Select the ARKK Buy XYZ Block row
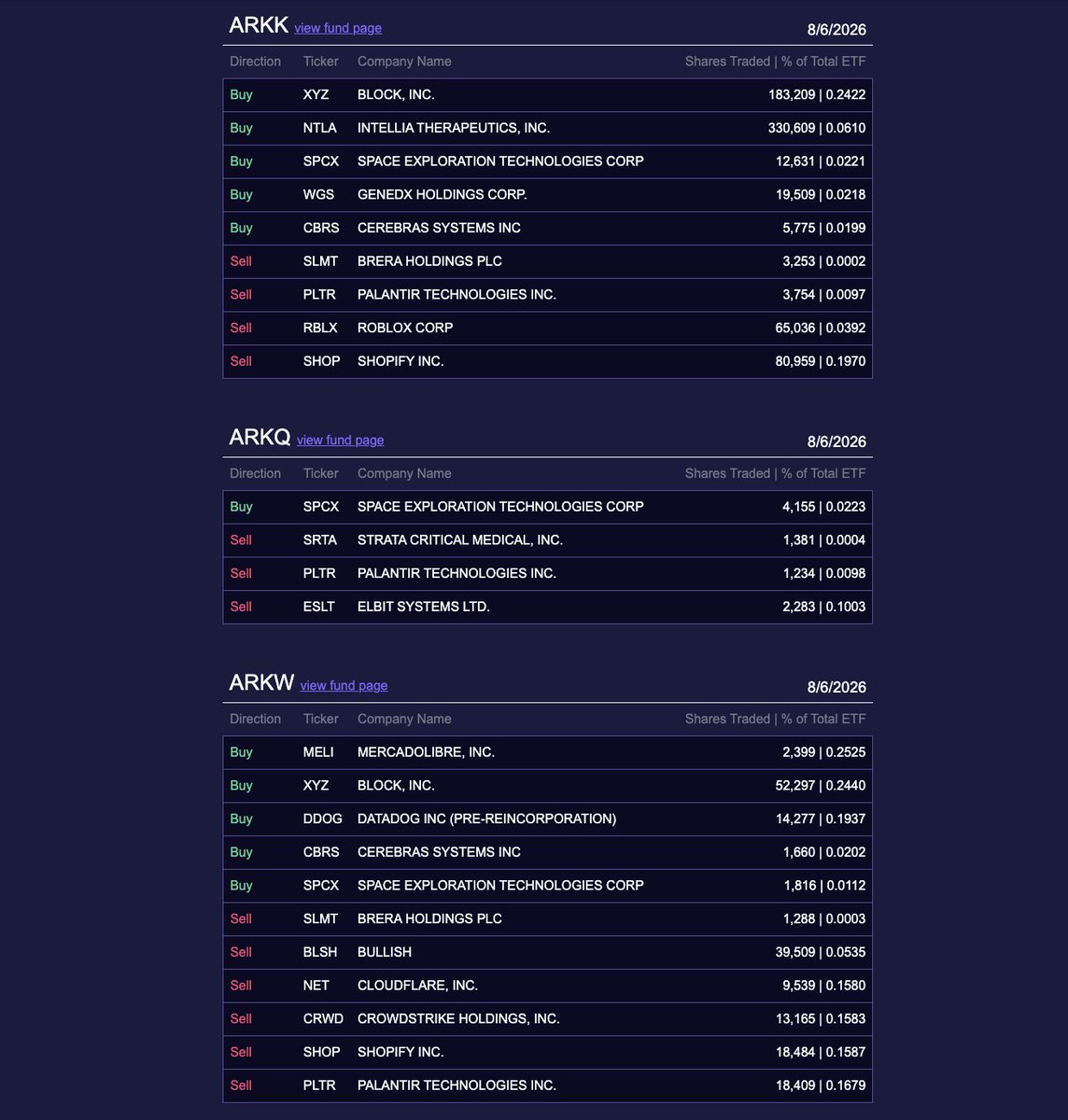 coord(547,95)
